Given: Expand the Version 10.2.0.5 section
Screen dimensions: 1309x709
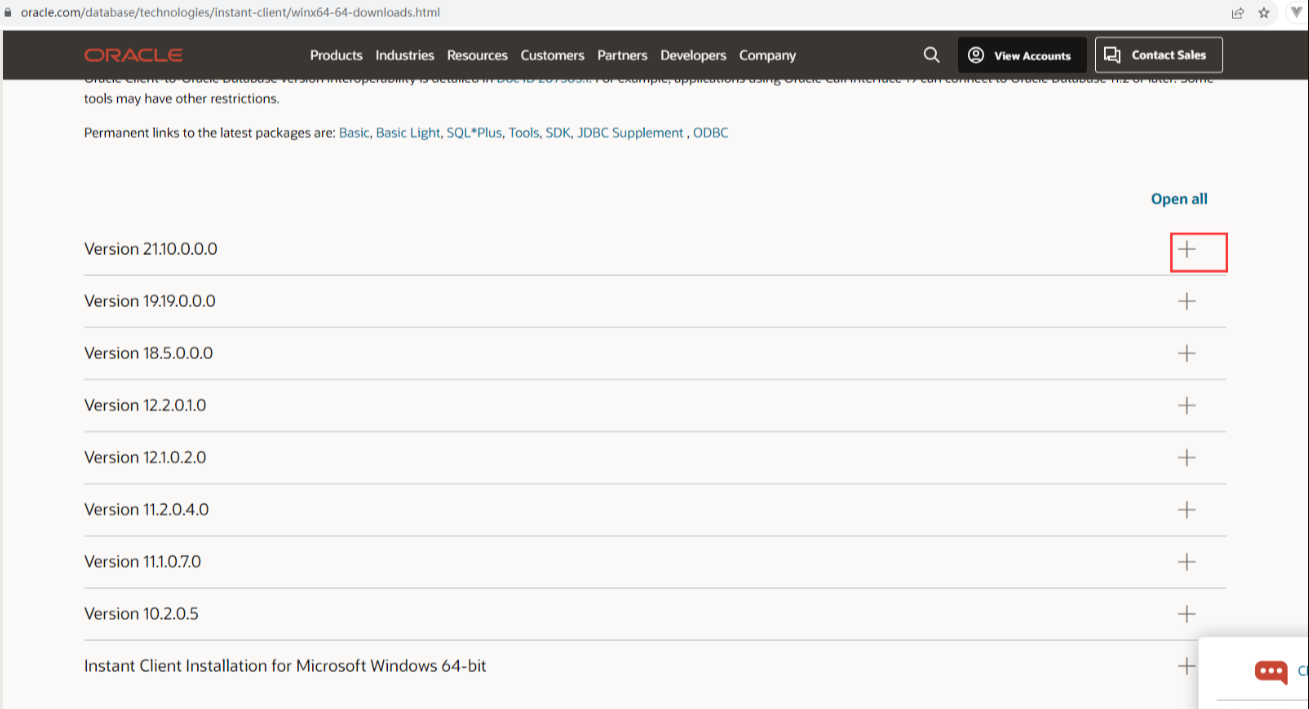Looking at the screenshot, I should pyautogui.click(x=1187, y=613).
